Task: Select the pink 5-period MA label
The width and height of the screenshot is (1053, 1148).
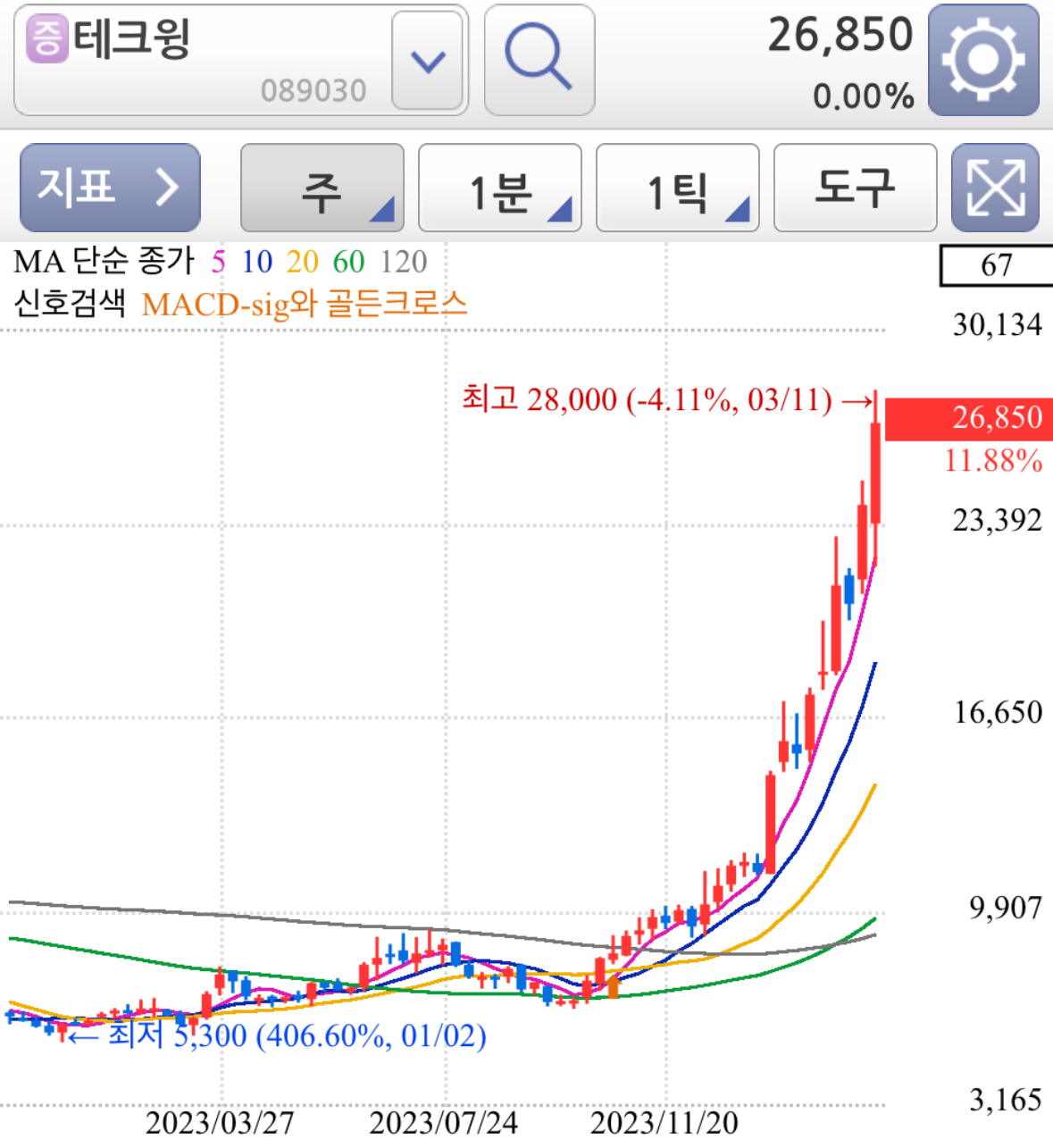Action: click(217, 263)
